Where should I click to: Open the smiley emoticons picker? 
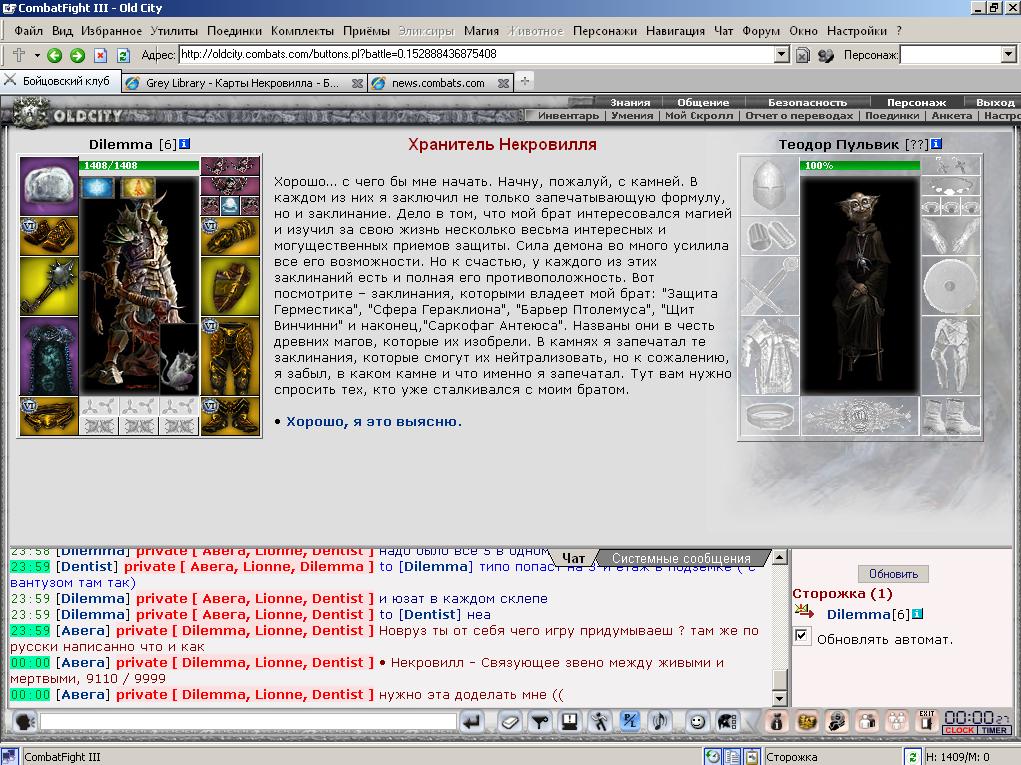pos(697,721)
